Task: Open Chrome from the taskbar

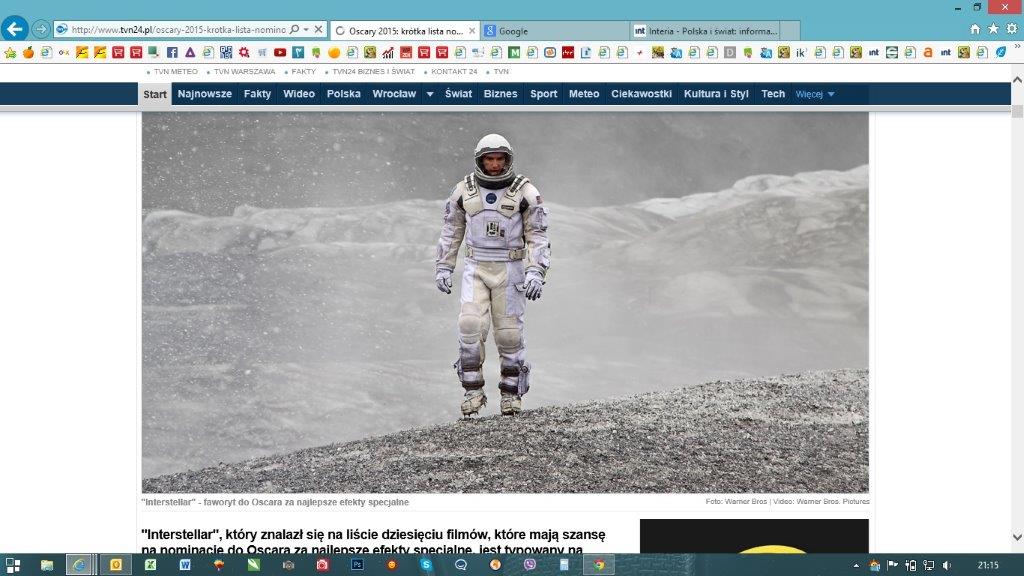Action: tap(599, 565)
